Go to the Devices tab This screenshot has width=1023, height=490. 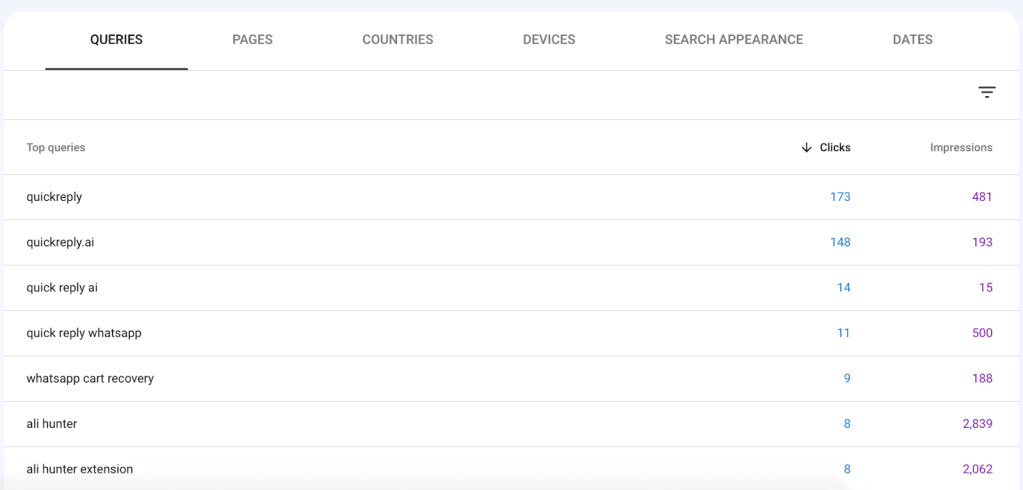(x=548, y=40)
